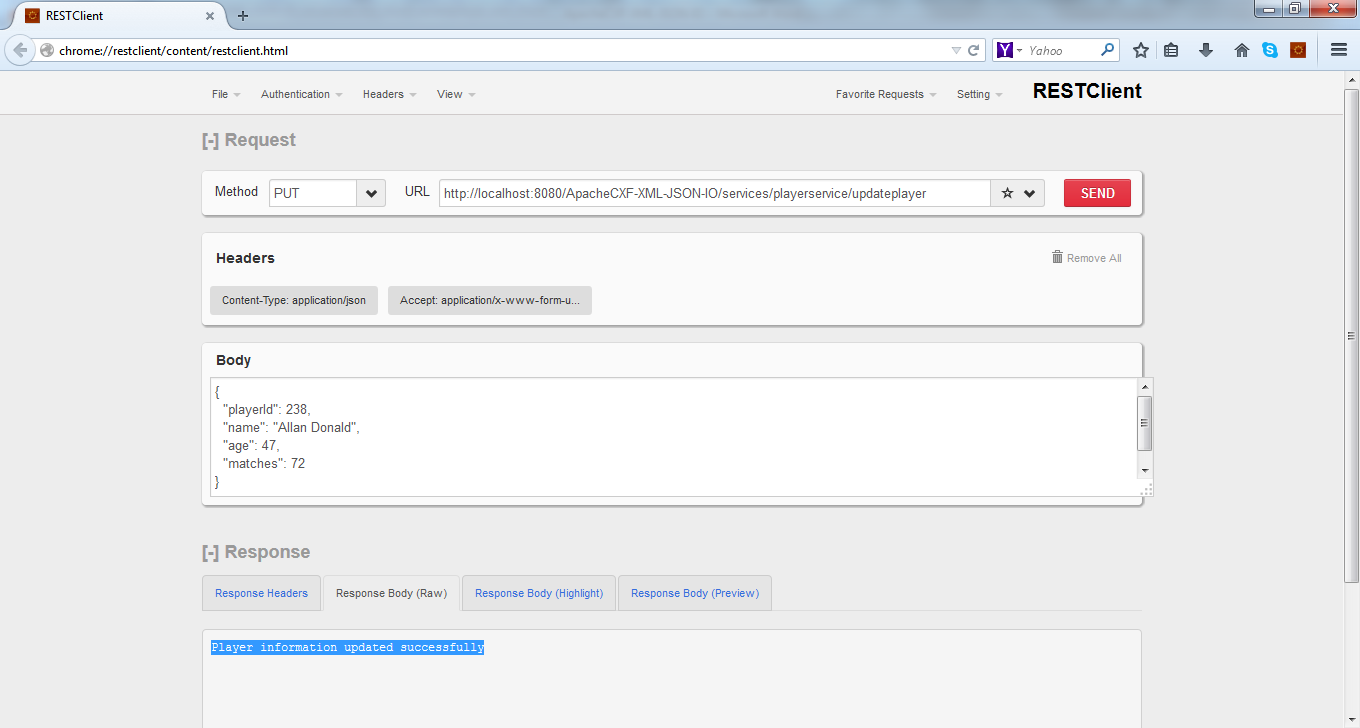The width and height of the screenshot is (1360, 728).
Task: Click into the request URL input field
Action: tap(714, 193)
